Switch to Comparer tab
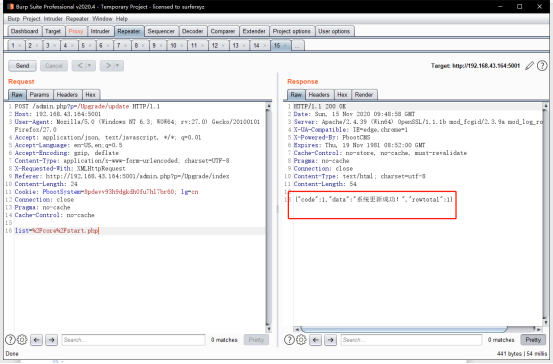The image size is (553, 364). click(x=223, y=31)
